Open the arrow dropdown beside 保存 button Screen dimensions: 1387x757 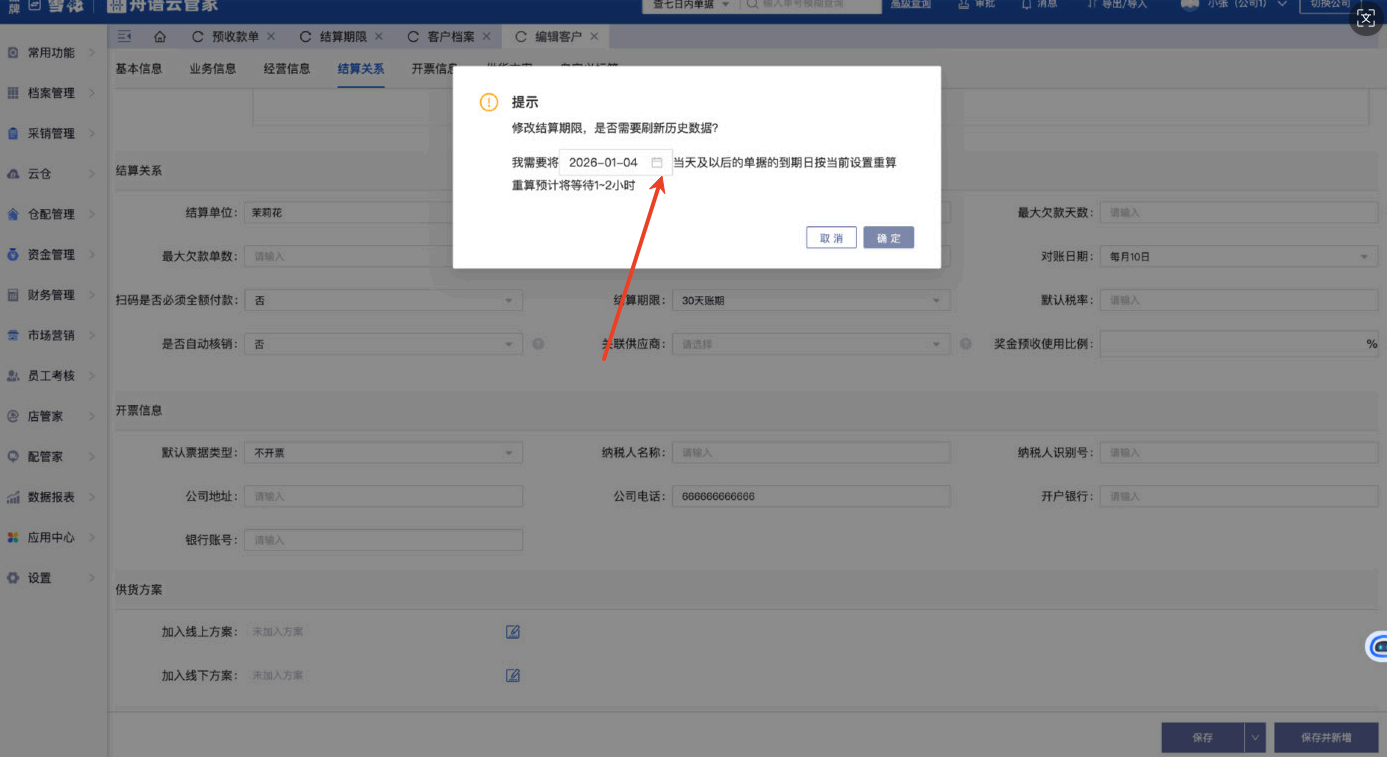coord(1255,737)
